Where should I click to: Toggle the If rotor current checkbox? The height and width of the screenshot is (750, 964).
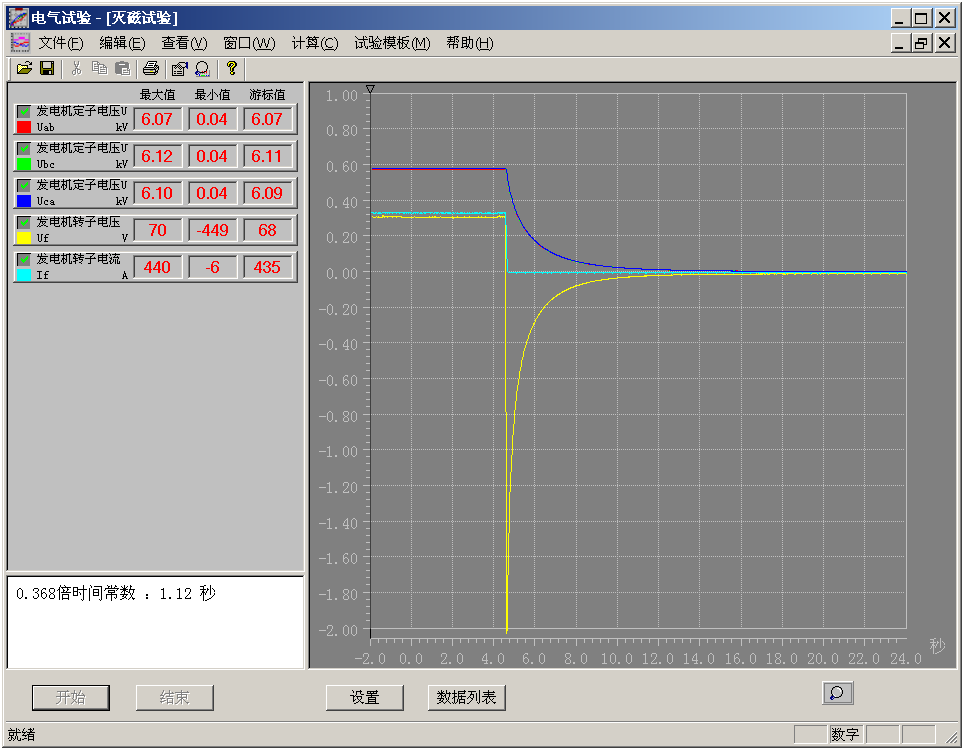tap(24, 259)
